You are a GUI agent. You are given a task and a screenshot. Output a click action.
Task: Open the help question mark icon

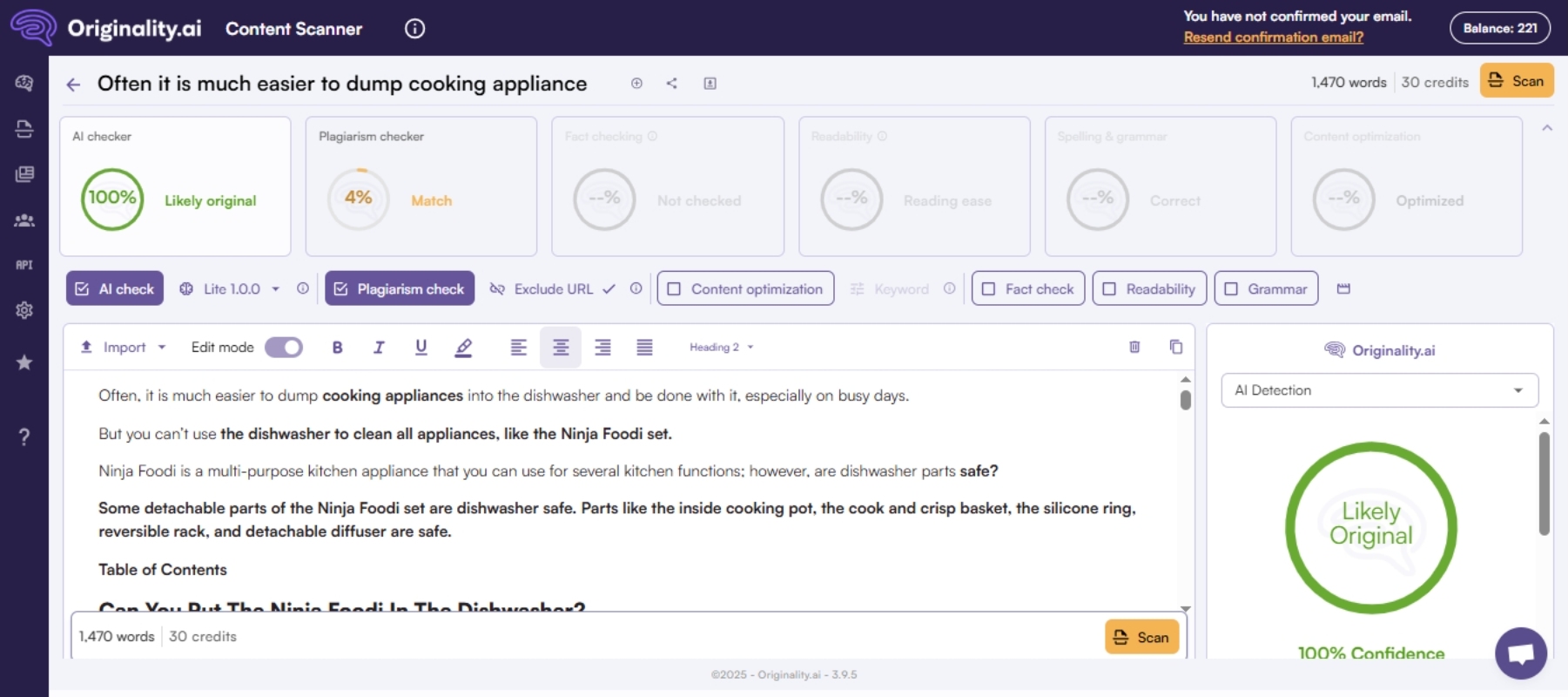(24, 436)
